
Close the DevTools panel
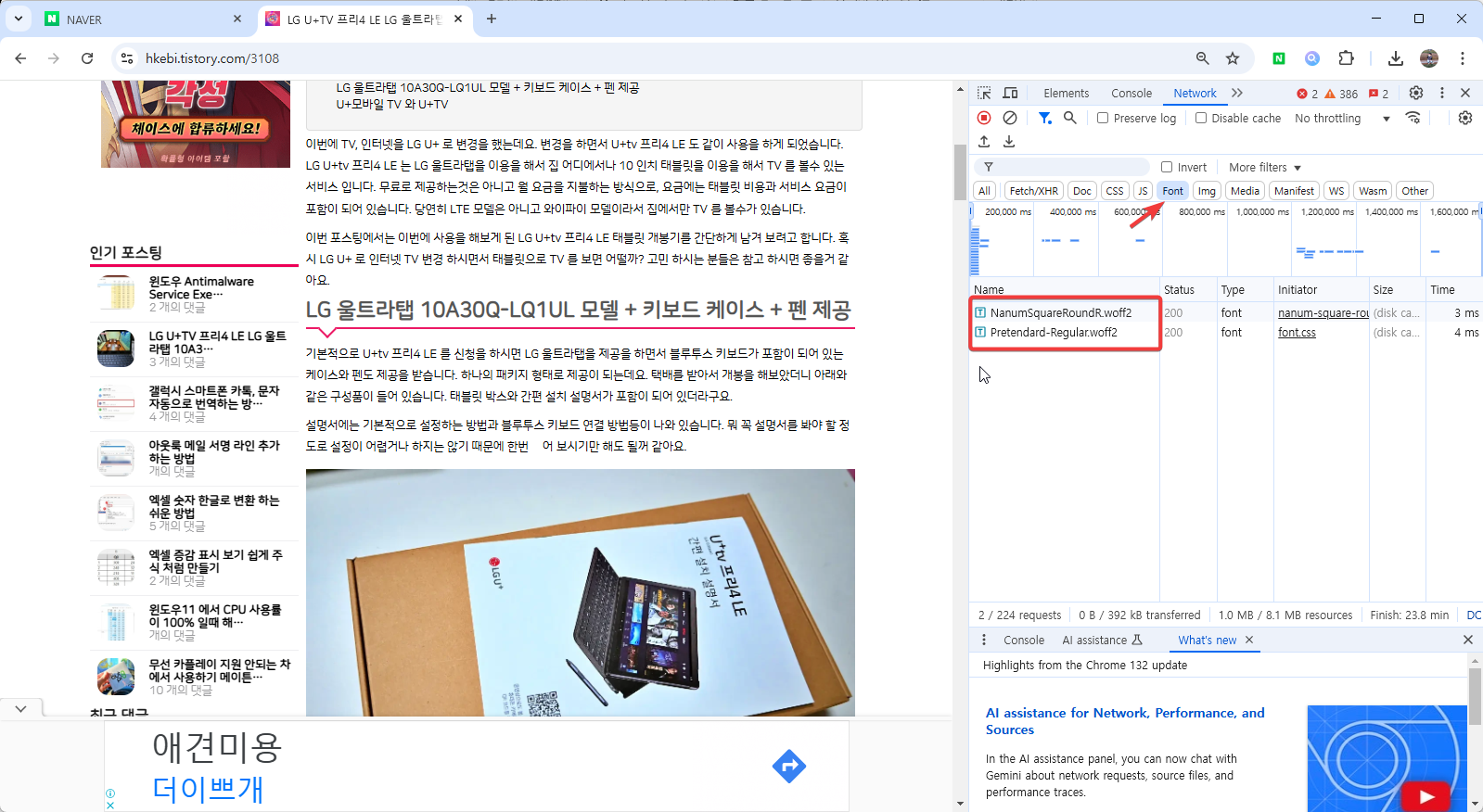[1465, 93]
